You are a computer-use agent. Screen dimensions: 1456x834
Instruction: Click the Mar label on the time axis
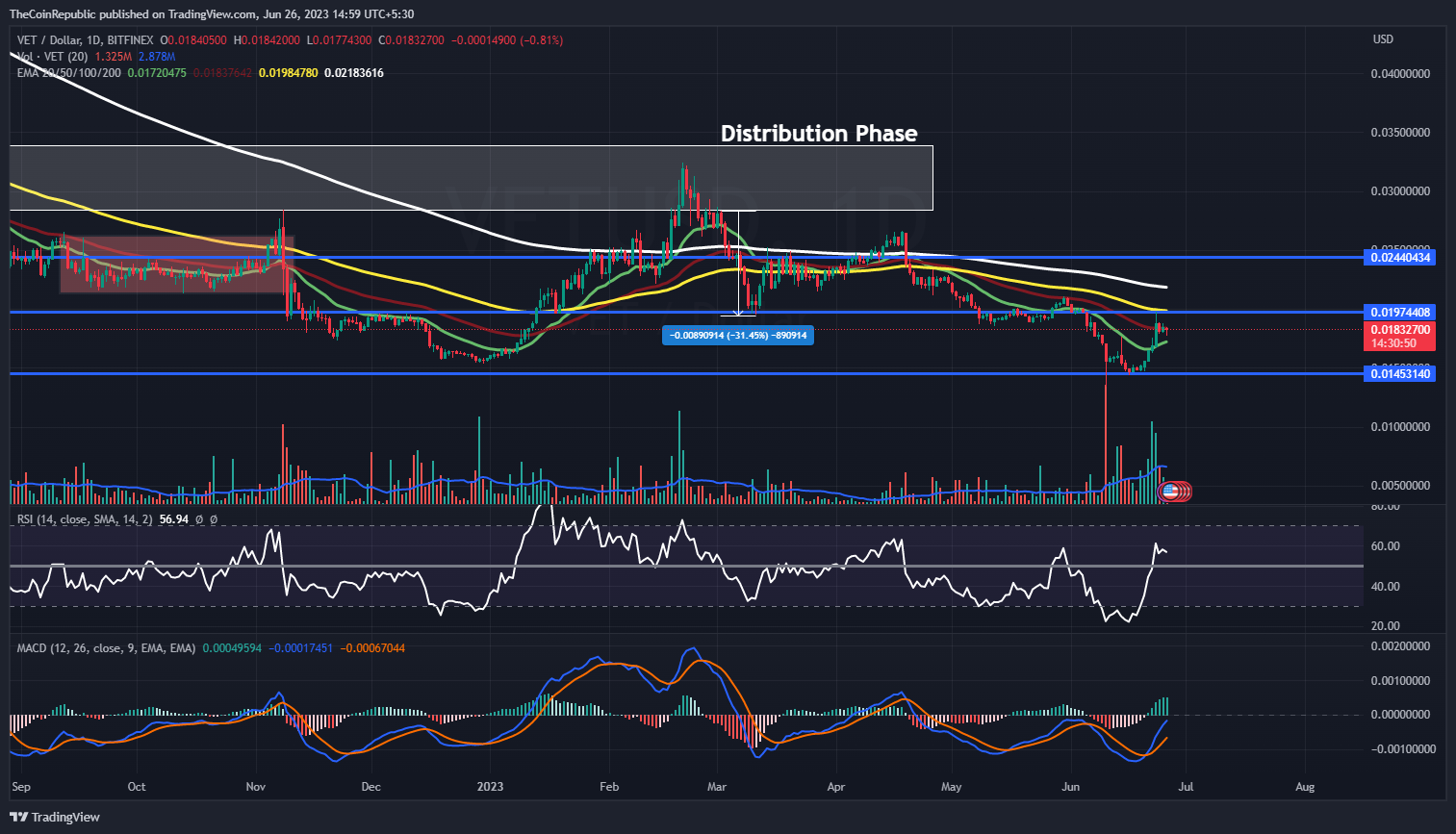(717, 787)
